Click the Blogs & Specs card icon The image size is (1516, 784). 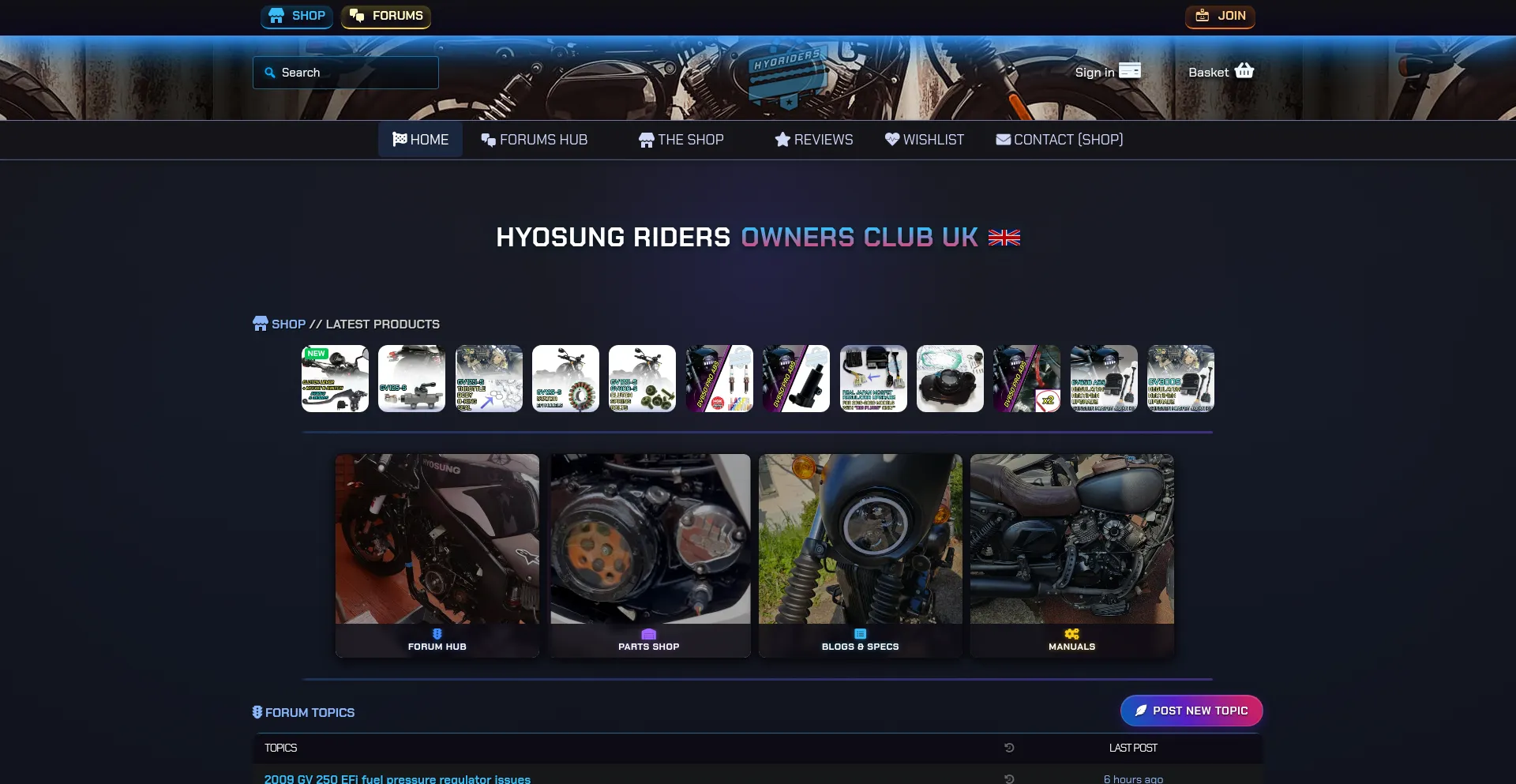pos(861,634)
